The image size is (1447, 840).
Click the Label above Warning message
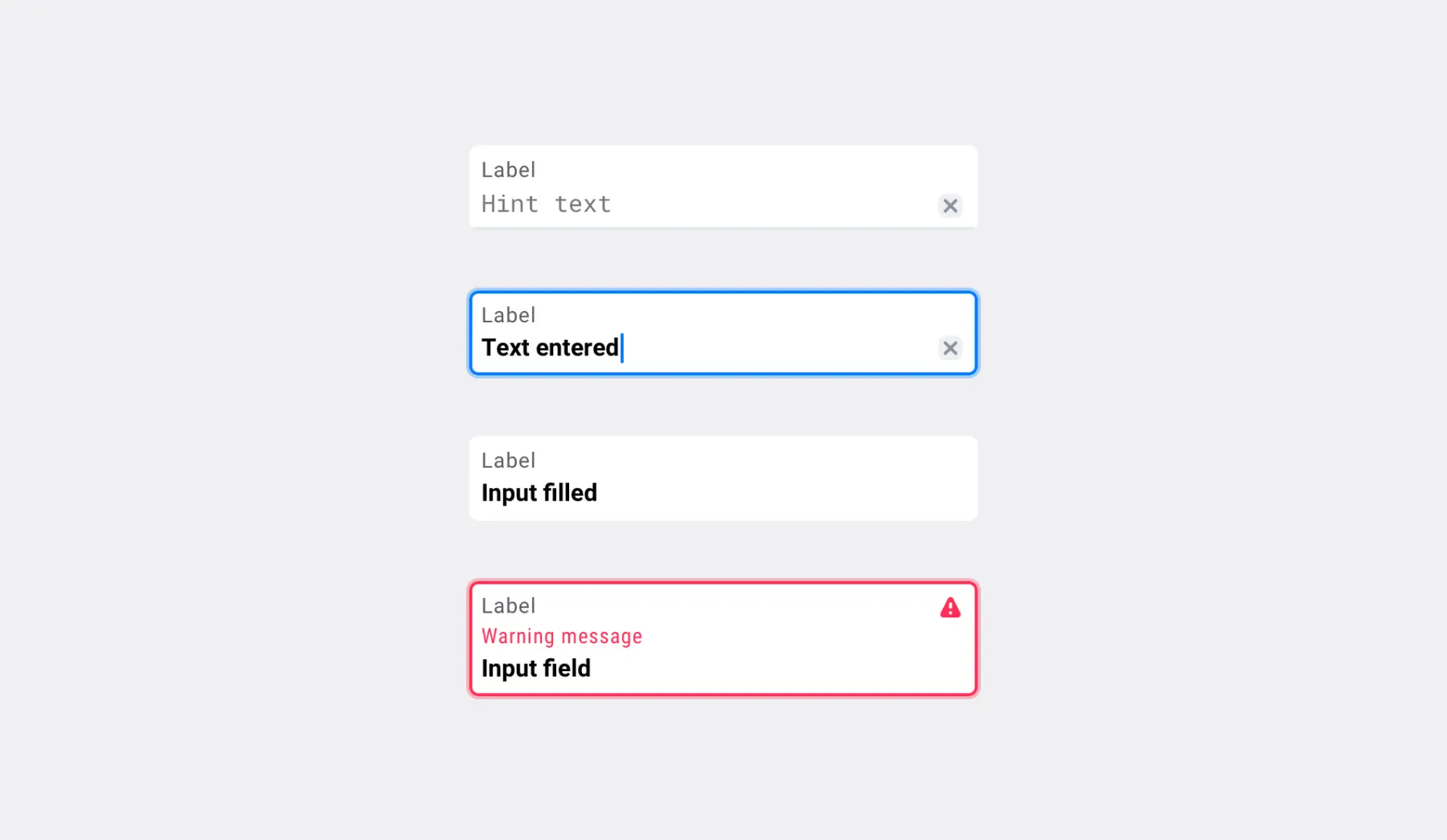[x=508, y=606]
